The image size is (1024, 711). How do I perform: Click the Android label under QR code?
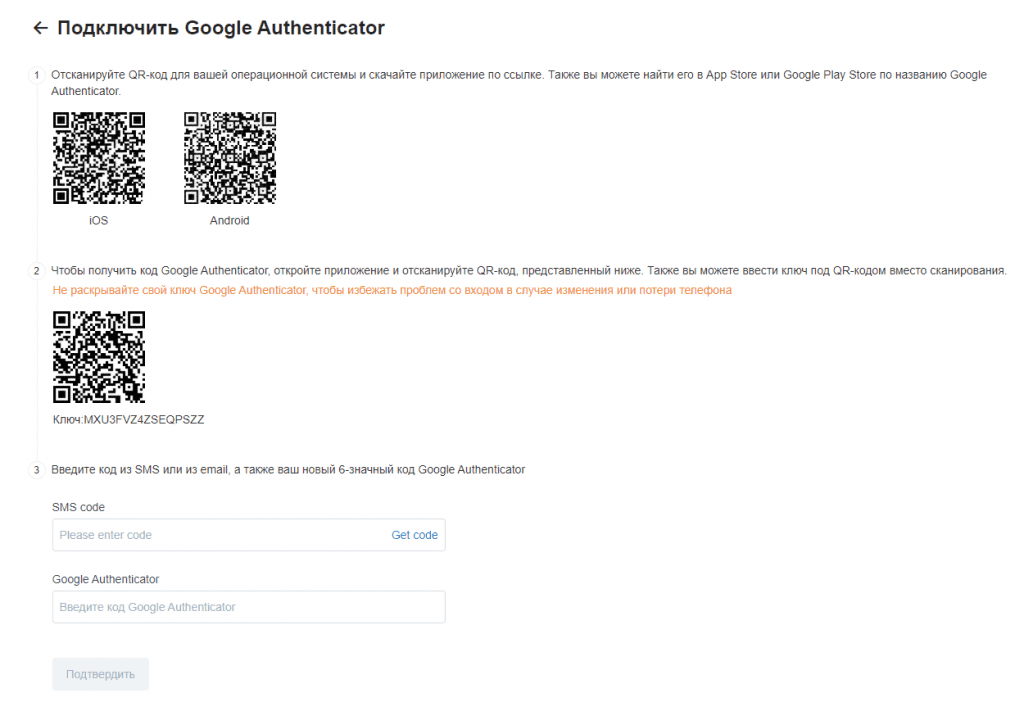click(229, 221)
